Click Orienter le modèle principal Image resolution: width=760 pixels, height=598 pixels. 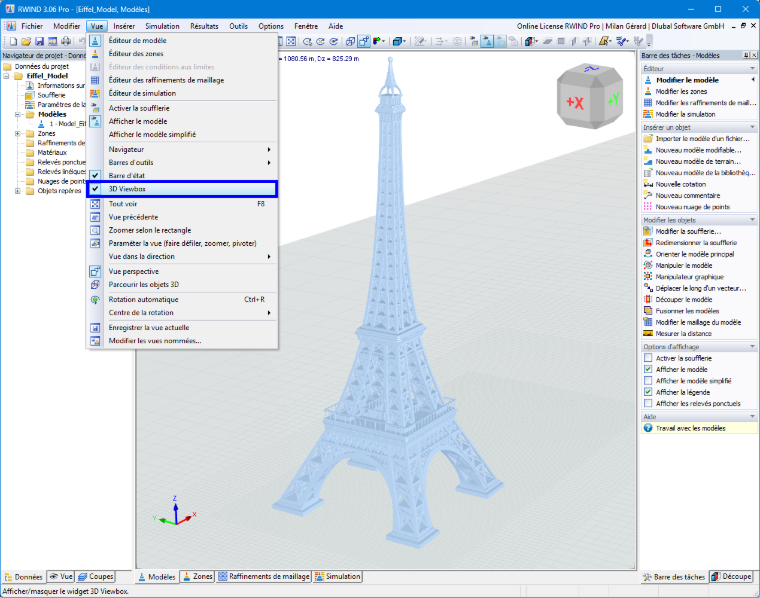pyautogui.click(x=695, y=254)
